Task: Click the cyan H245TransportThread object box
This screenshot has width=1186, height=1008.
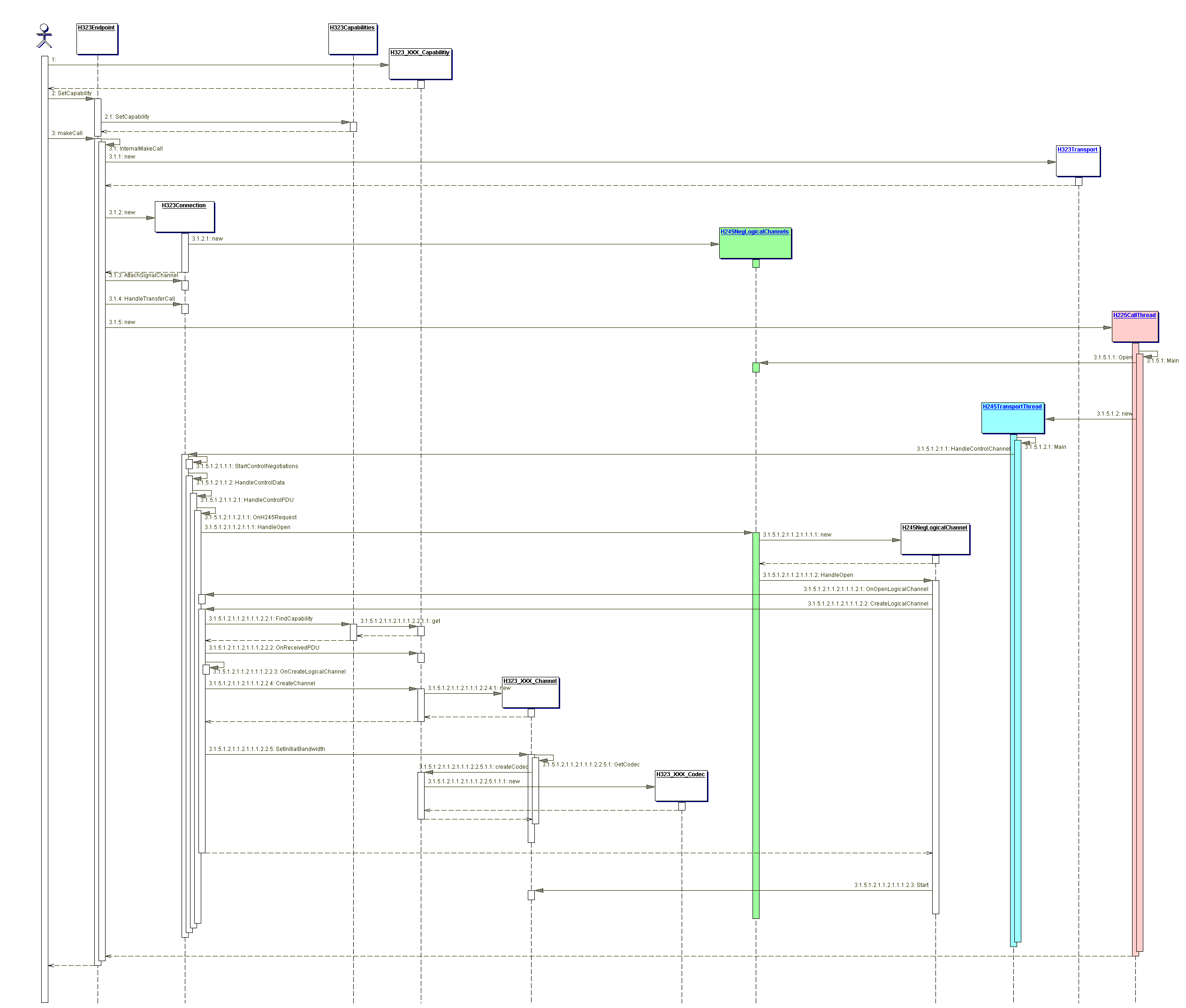Action: 1012,419
